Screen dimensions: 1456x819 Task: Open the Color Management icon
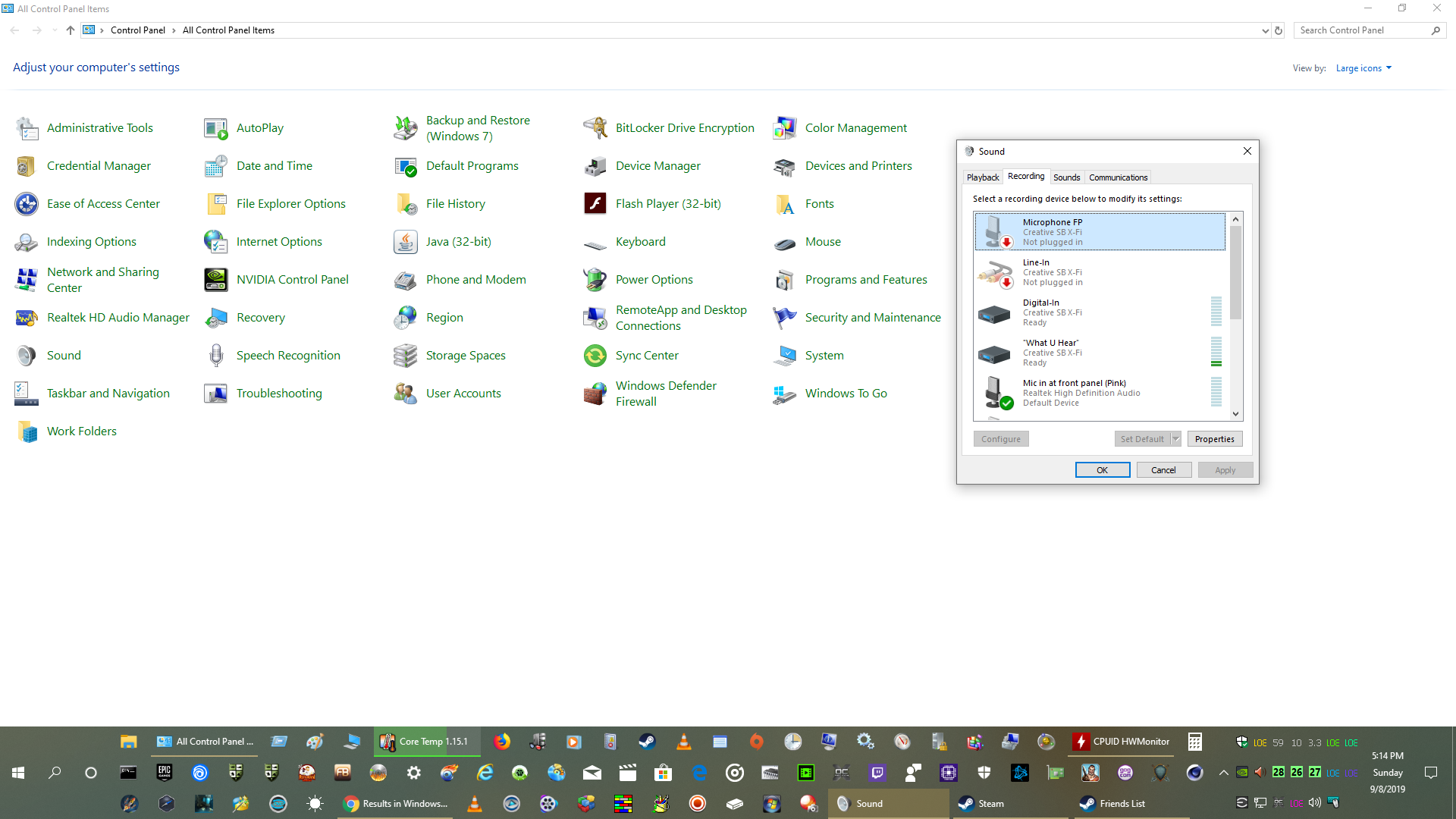click(785, 128)
